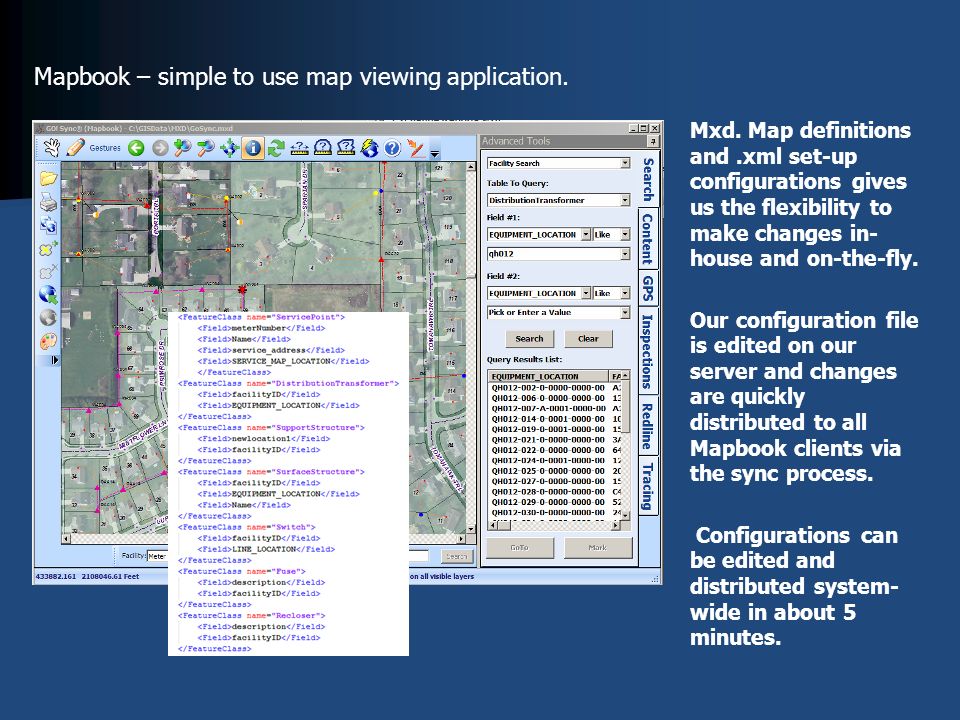Click the full extent arrows icon
Image resolution: width=960 pixels, height=720 pixels.
coord(230,148)
